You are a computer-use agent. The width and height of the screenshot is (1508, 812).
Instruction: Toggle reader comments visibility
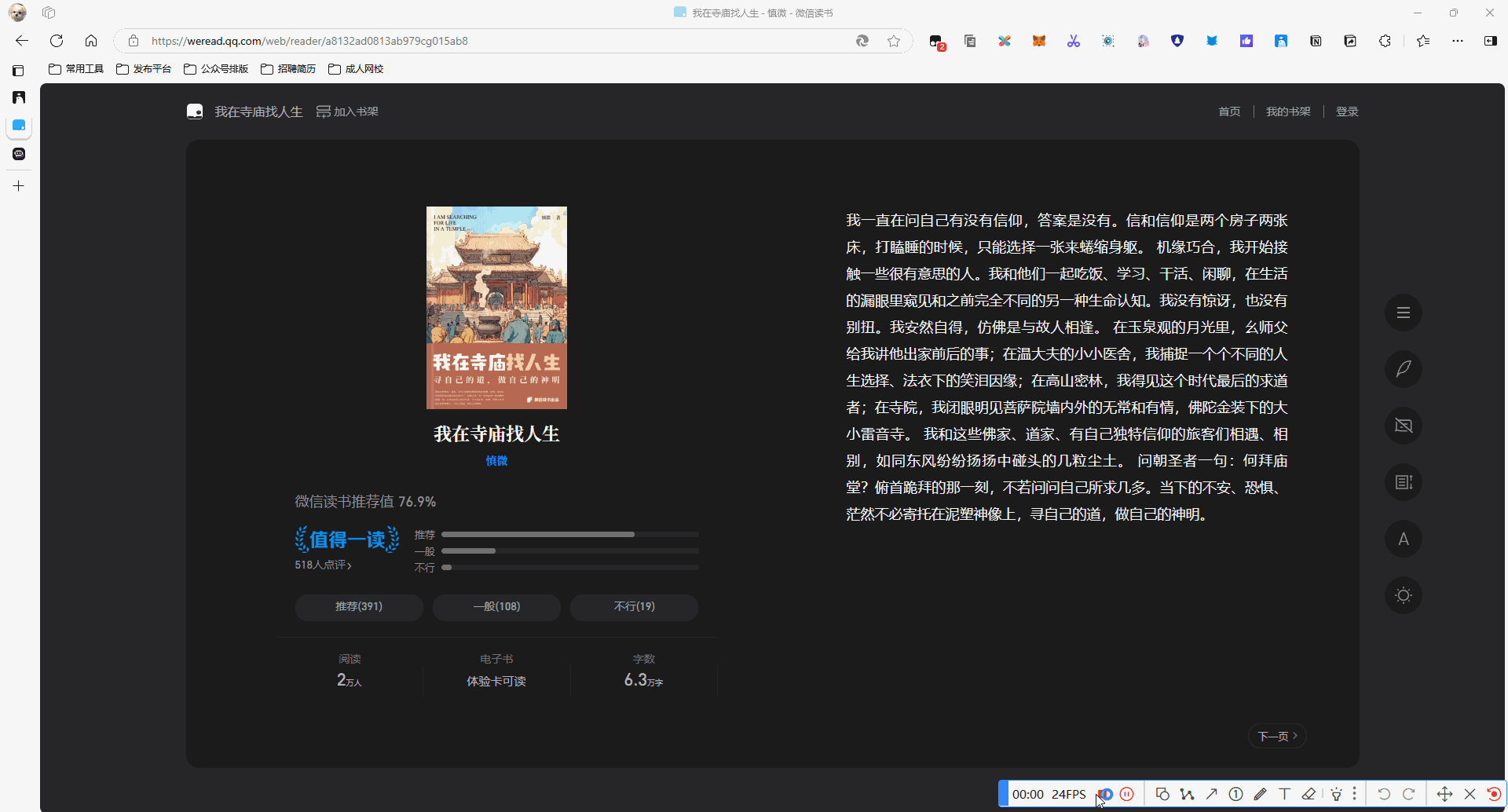(x=1403, y=426)
